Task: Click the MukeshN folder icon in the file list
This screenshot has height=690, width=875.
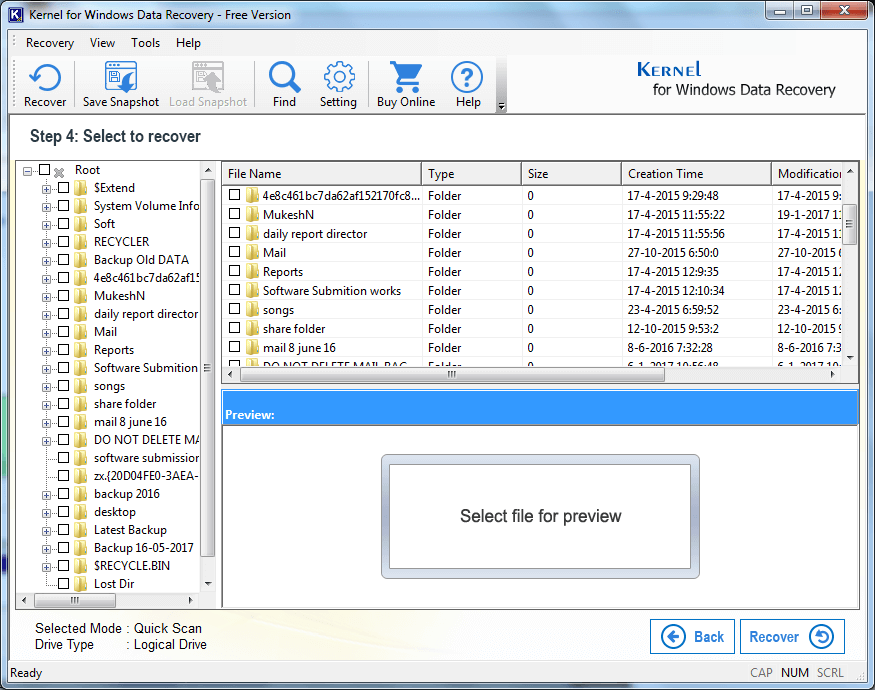Action: tap(252, 214)
